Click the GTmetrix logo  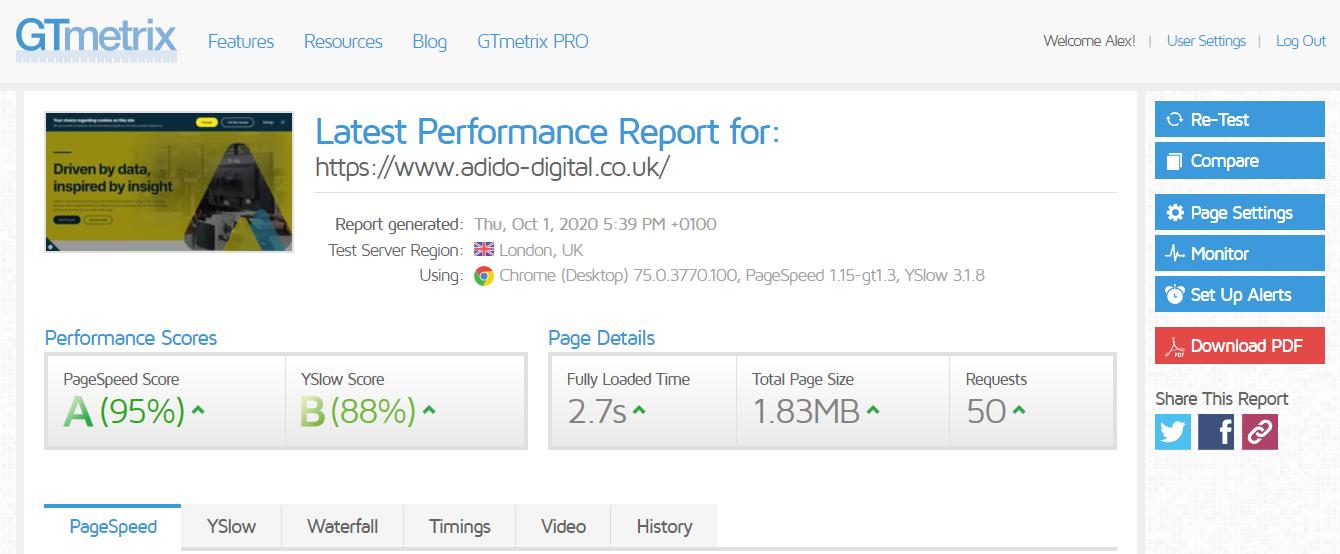point(96,40)
